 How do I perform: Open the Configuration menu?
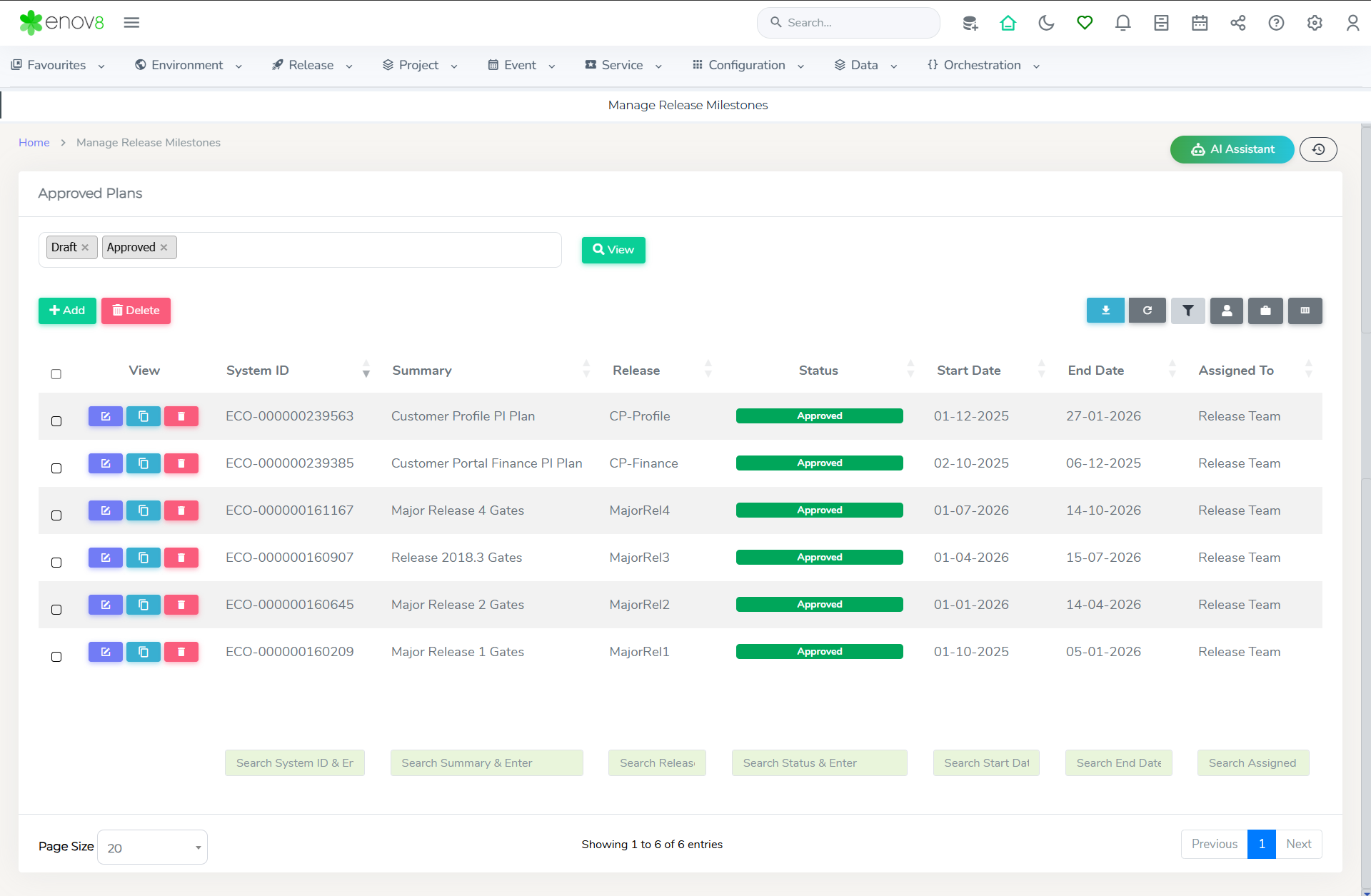click(x=748, y=65)
